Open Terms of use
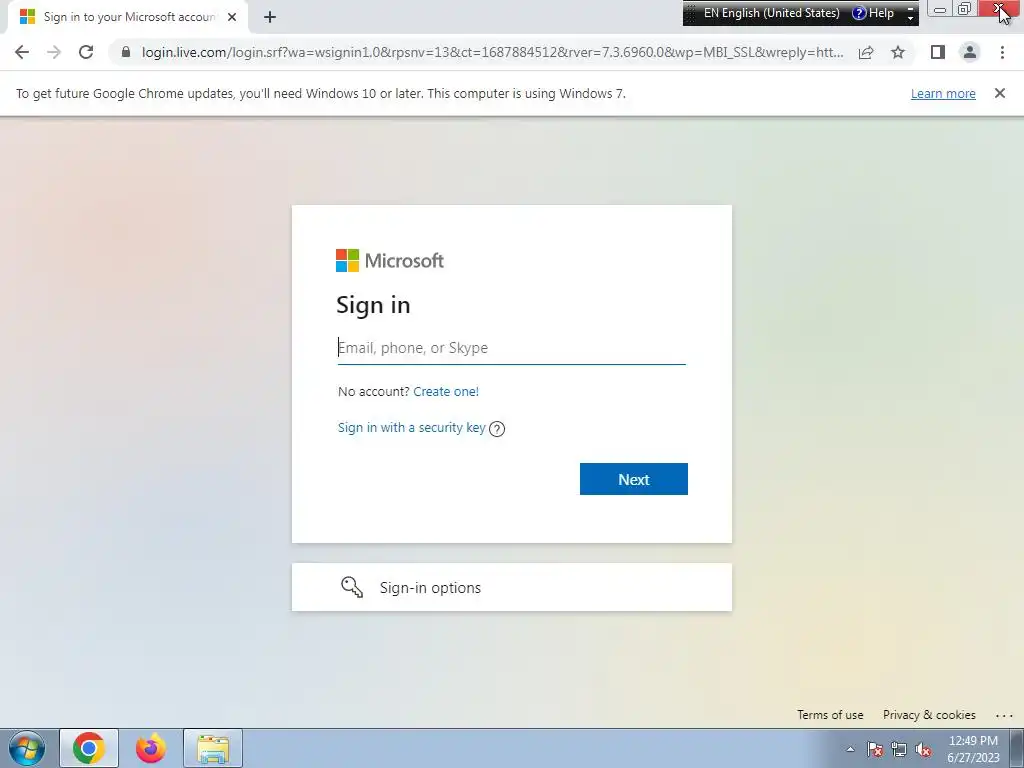This screenshot has width=1024, height=768. click(830, 715)
